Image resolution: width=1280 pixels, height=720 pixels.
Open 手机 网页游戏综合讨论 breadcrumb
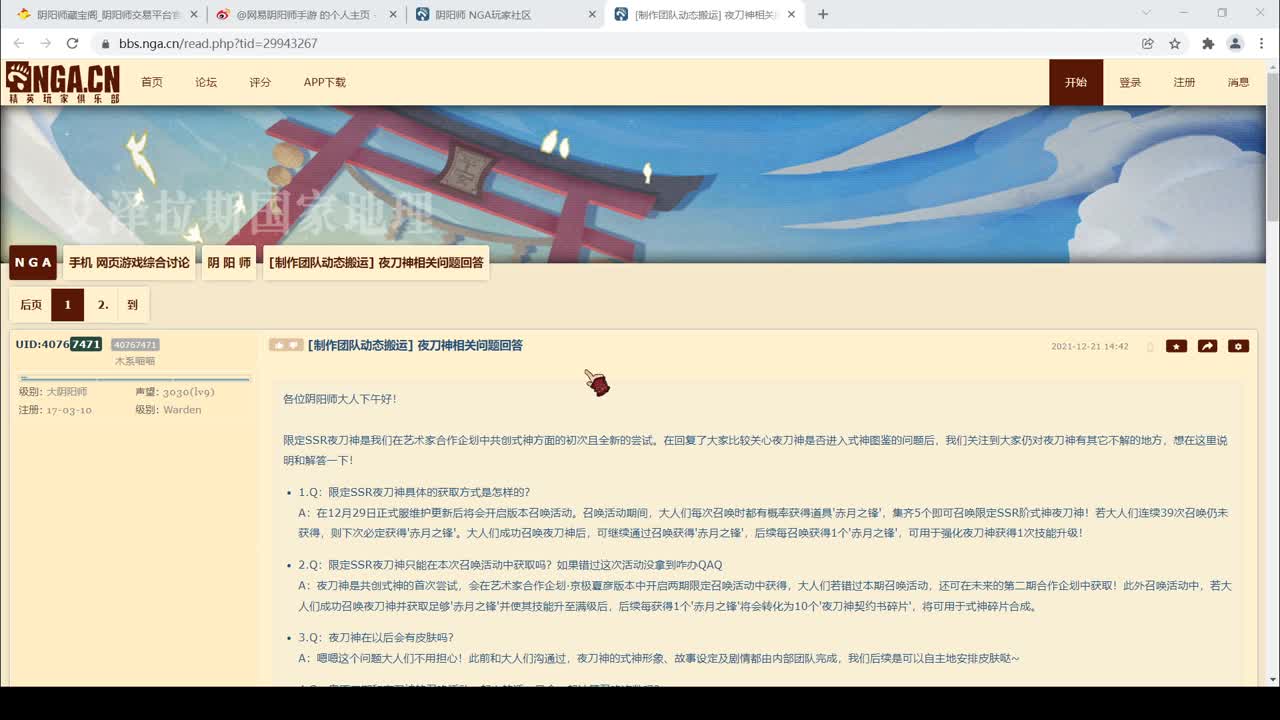pyautogui.click(x=129, y=262)
